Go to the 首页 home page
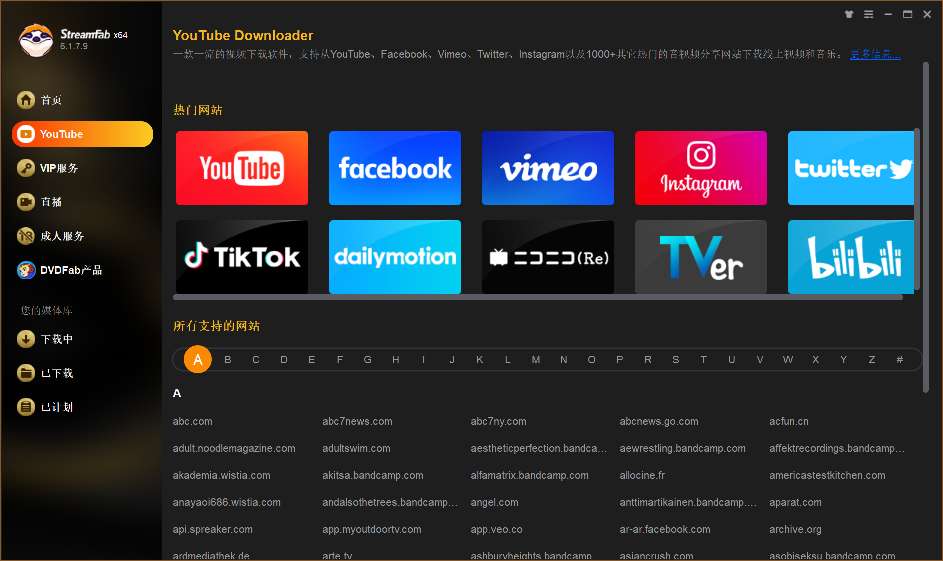The height and width of the screenshot is (561, 943). point(51,100)
